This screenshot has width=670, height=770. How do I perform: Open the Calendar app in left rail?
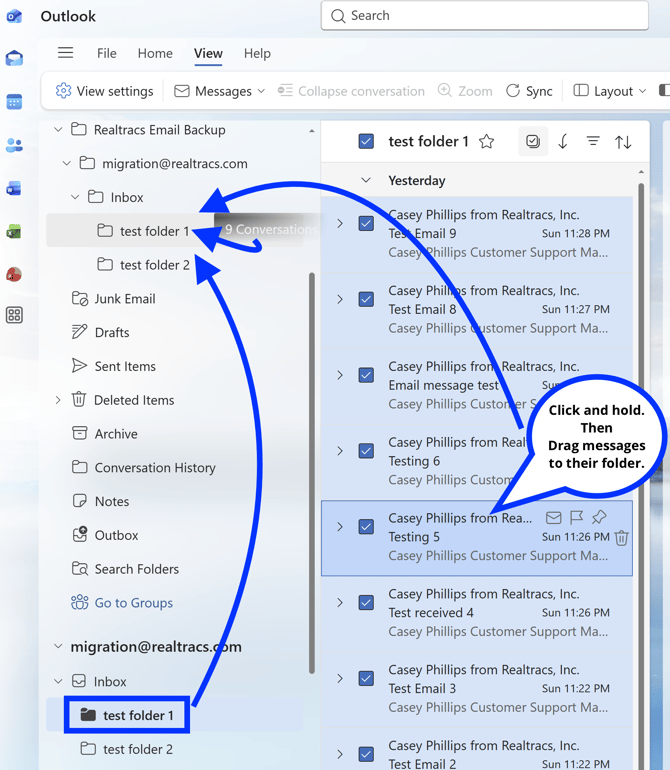pyautogui.click(x=14, y=102)
